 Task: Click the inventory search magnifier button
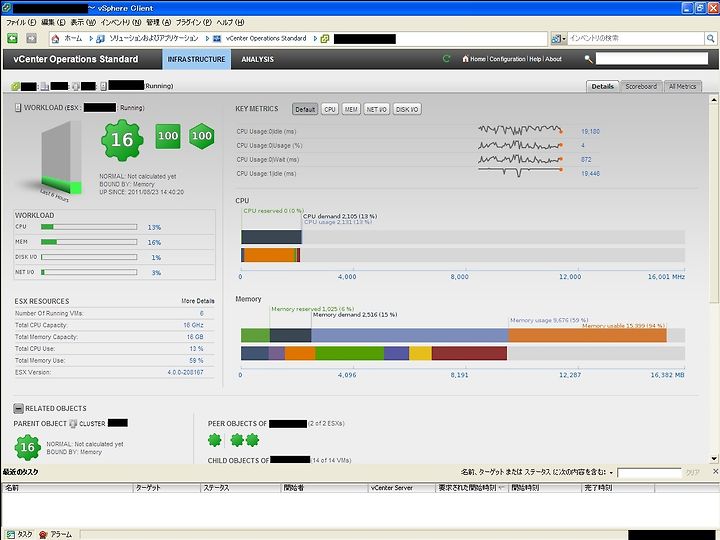(710, 39)
